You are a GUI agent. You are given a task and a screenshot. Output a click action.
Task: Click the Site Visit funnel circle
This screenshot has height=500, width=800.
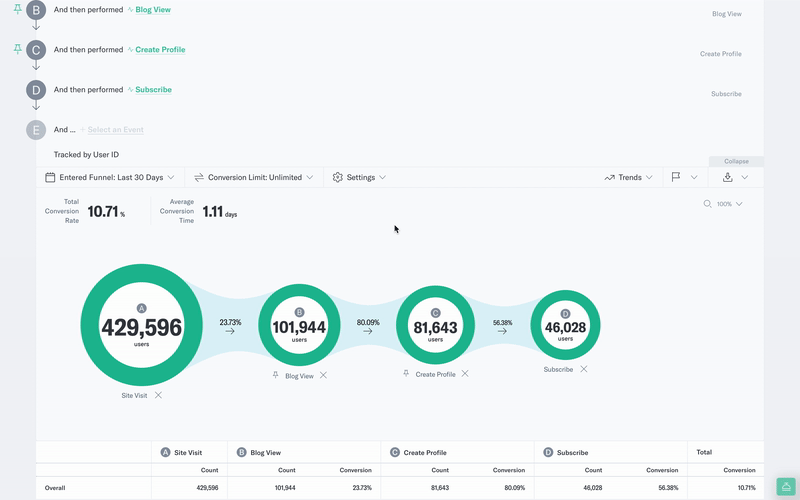coord(141,325)
